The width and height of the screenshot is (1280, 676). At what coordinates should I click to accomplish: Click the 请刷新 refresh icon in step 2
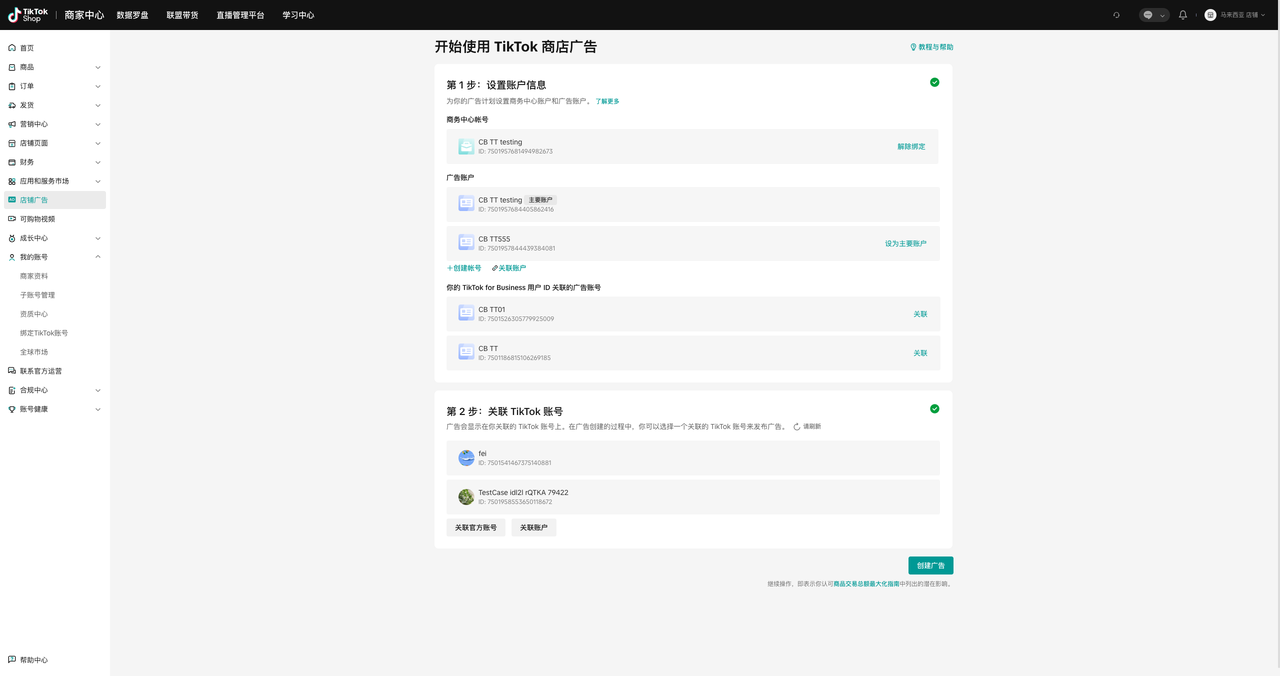797,427
